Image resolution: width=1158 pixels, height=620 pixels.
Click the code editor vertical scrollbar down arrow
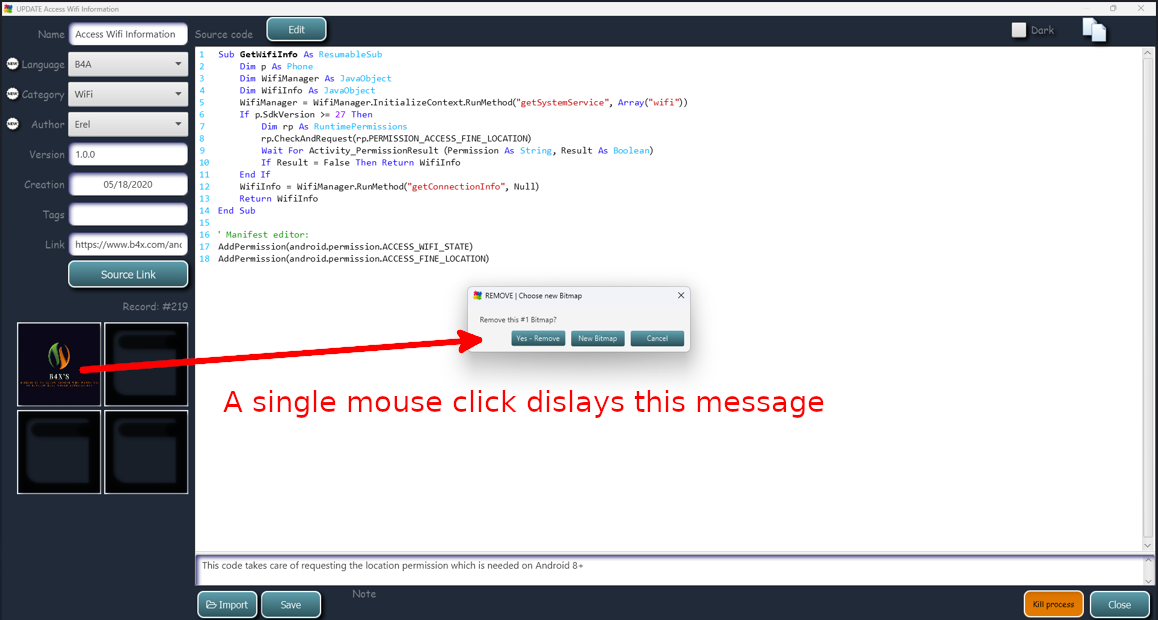[x=1147, y=545]
